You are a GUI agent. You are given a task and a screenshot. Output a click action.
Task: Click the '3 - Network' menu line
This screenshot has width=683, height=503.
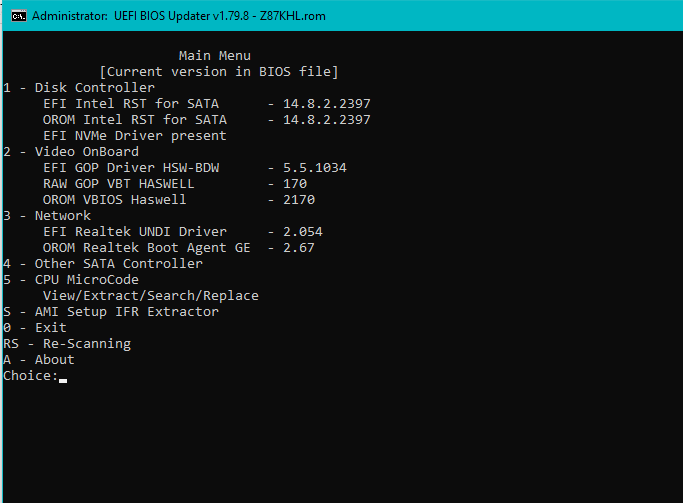point(47,216)
